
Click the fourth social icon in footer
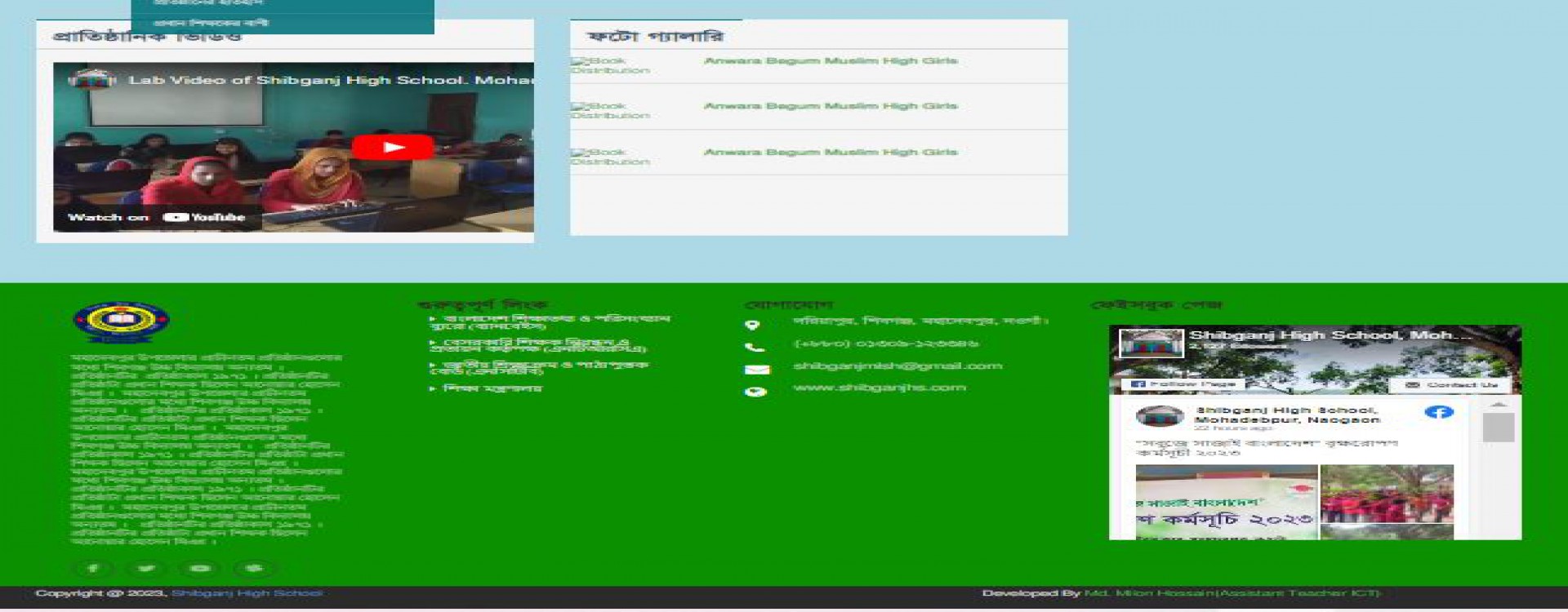[254, 568]
